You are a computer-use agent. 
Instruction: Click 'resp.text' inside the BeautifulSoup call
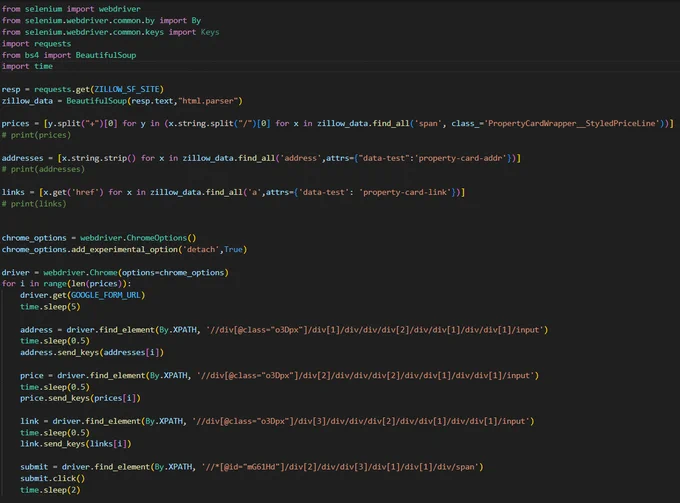coord(152,101)
